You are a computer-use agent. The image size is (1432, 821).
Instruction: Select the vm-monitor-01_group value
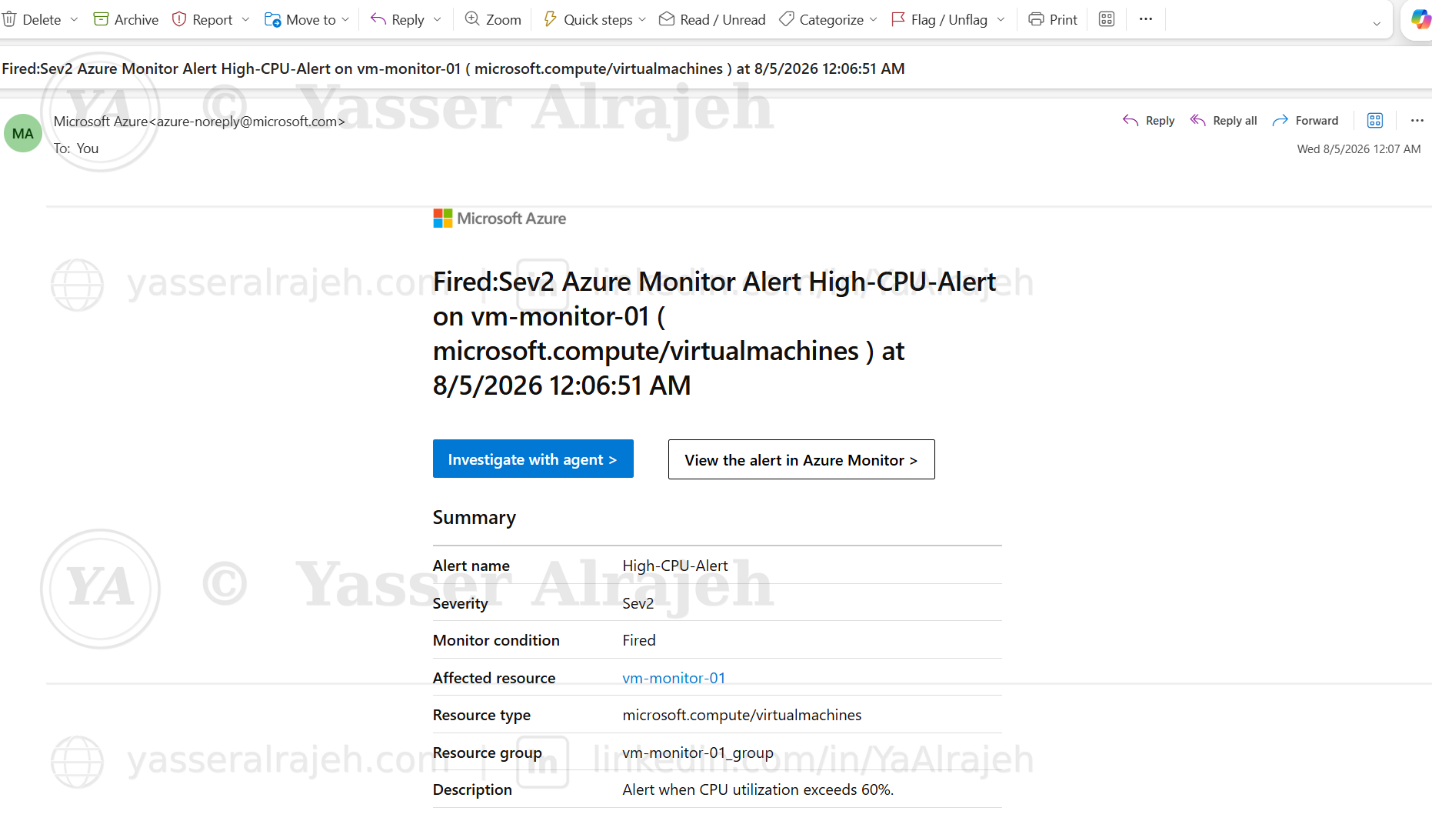(698, 753)
